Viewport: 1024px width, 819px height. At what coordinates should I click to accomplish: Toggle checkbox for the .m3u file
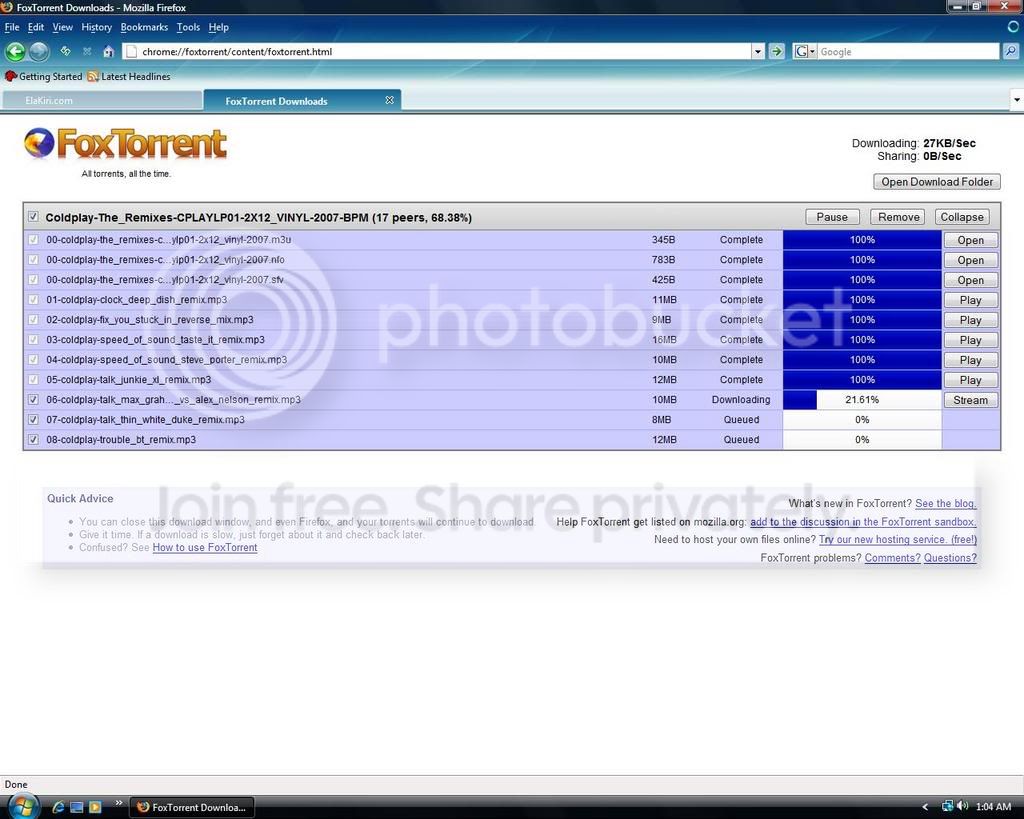33,240
